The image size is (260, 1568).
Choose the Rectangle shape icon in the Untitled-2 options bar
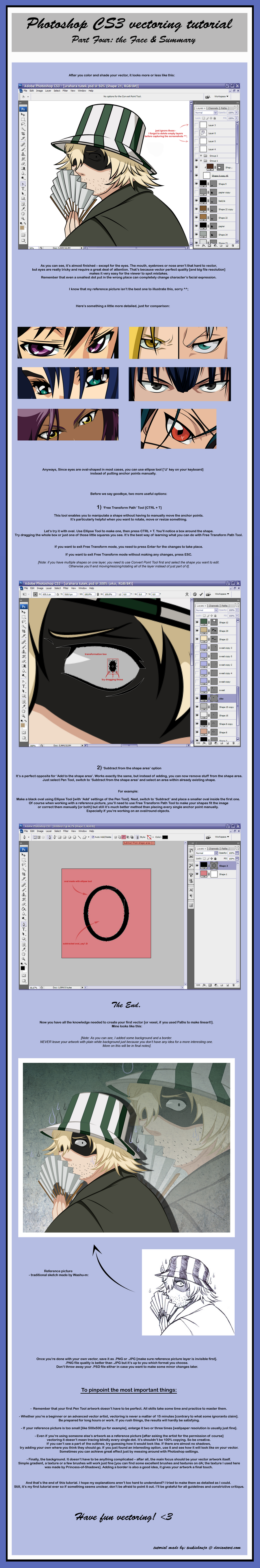tap(60, 838)
